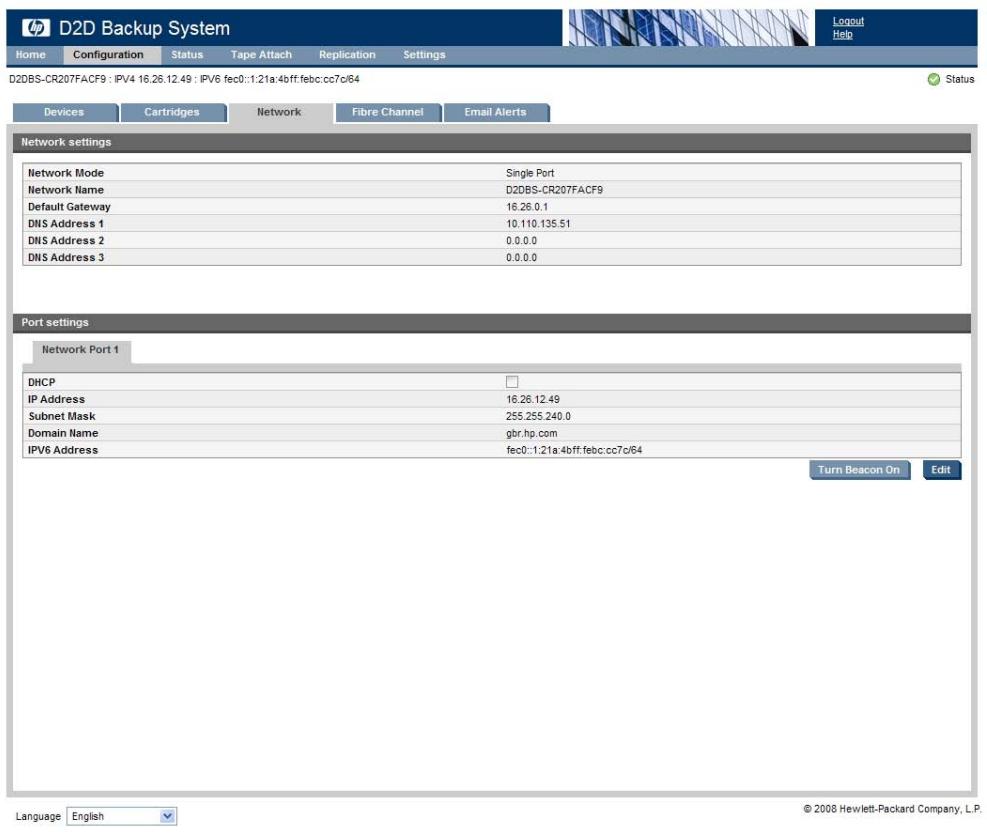Screen dimensions: 987x834
Task: Toggle the DHCP checkbox
Action: (x=512, y=382)
